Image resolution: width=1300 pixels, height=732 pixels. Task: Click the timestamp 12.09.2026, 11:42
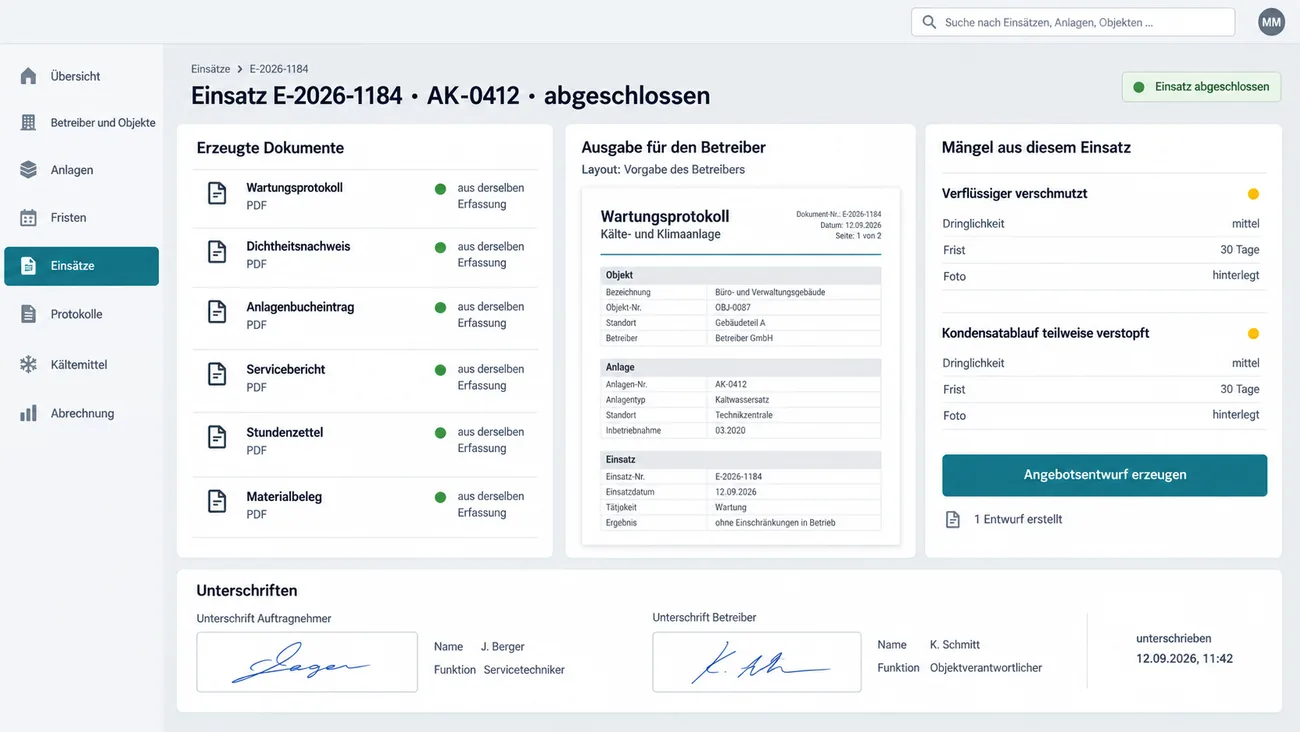pyautogui.click(x=1184, y=659)
